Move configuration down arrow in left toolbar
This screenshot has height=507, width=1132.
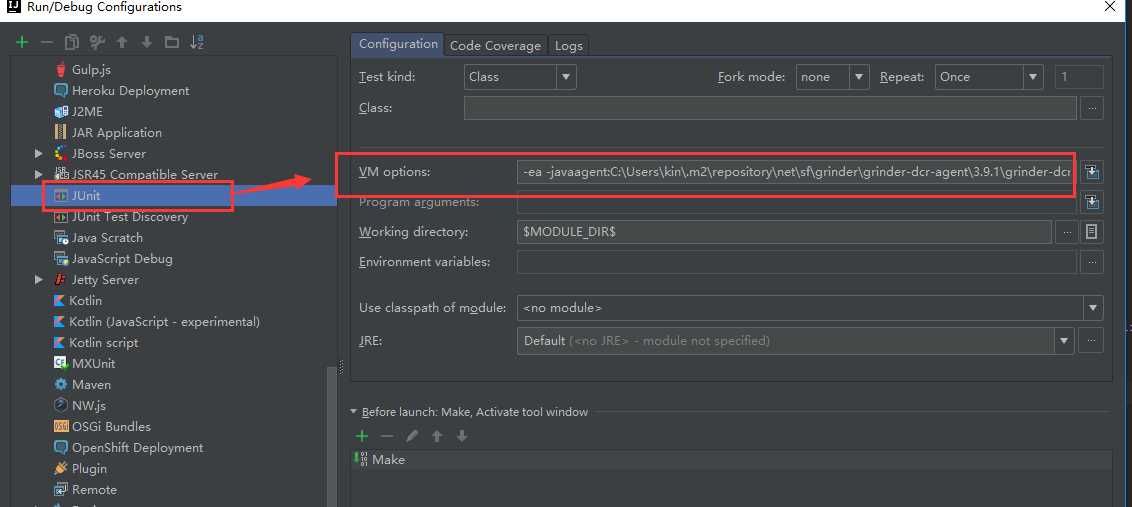pyautogui.click(x=147, y=43)
